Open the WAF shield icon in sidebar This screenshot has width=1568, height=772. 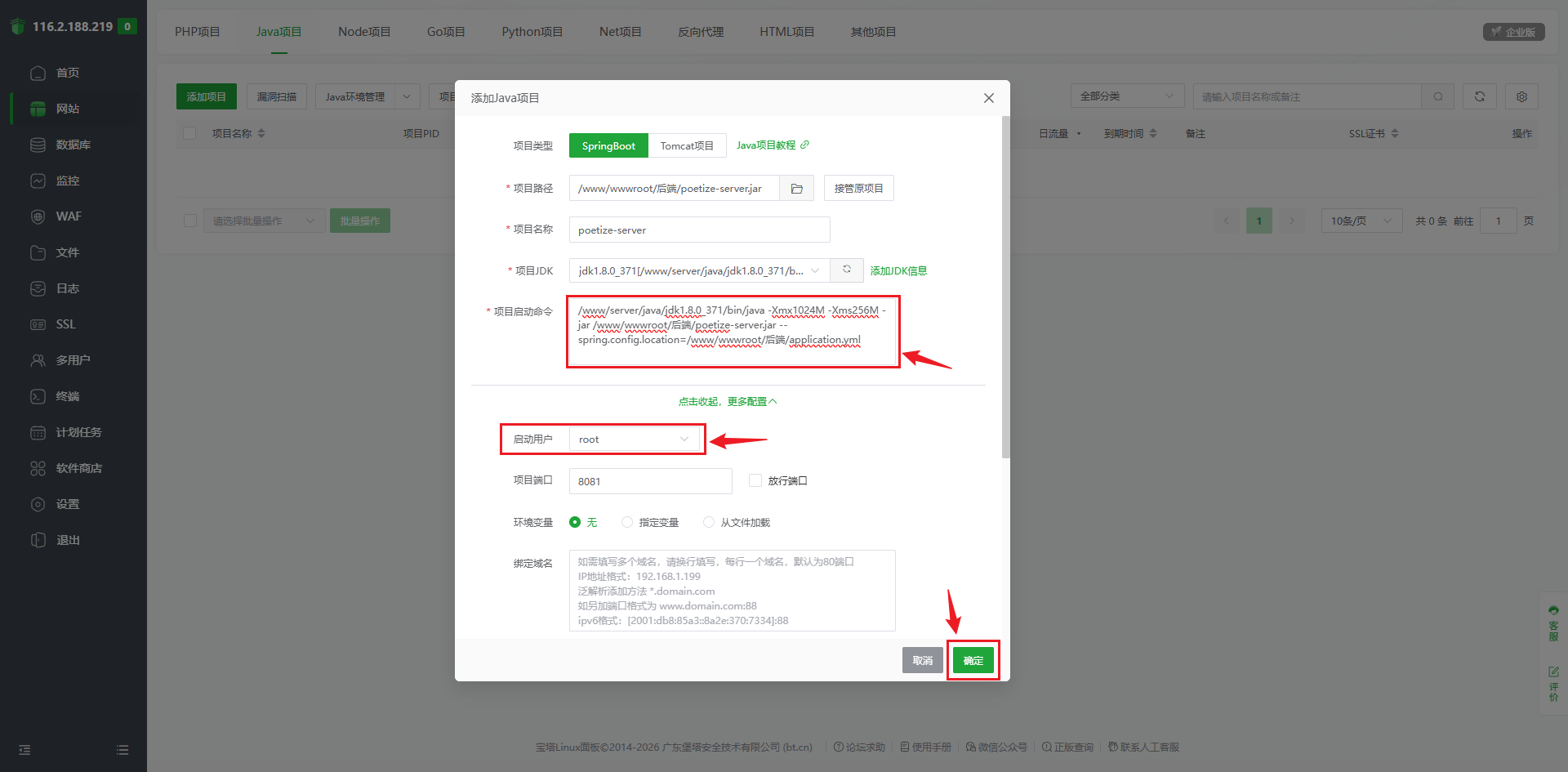(38, 216)
